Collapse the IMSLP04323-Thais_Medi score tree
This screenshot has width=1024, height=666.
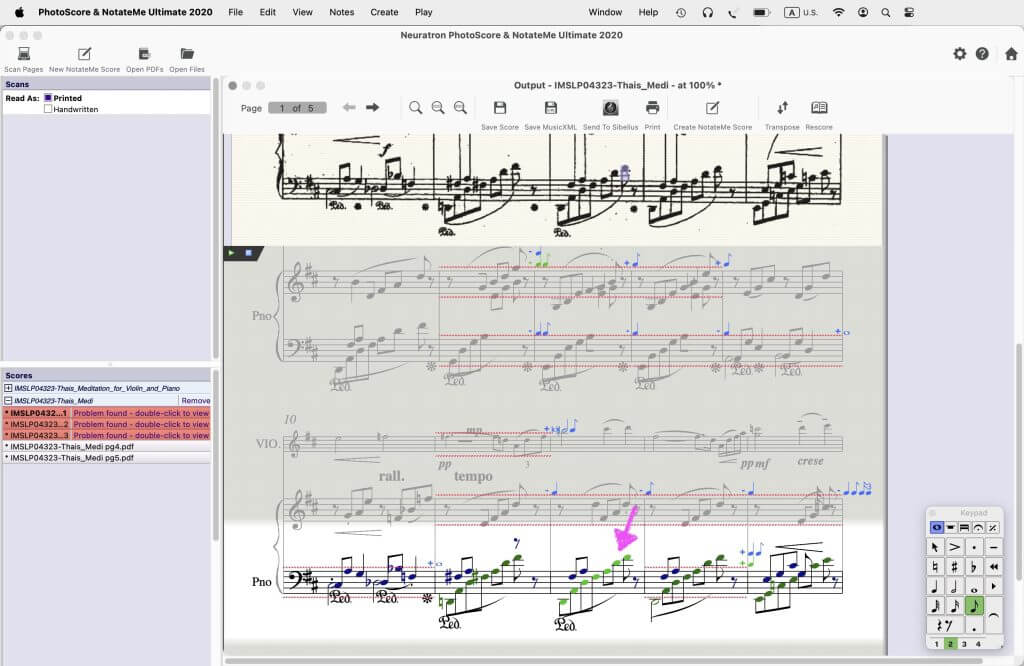(x=8, y=400)
